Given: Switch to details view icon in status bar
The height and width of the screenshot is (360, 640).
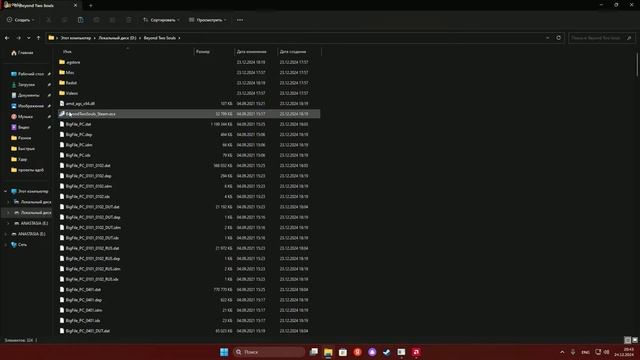Looking at the screenshot, I should tap(628, 340).
